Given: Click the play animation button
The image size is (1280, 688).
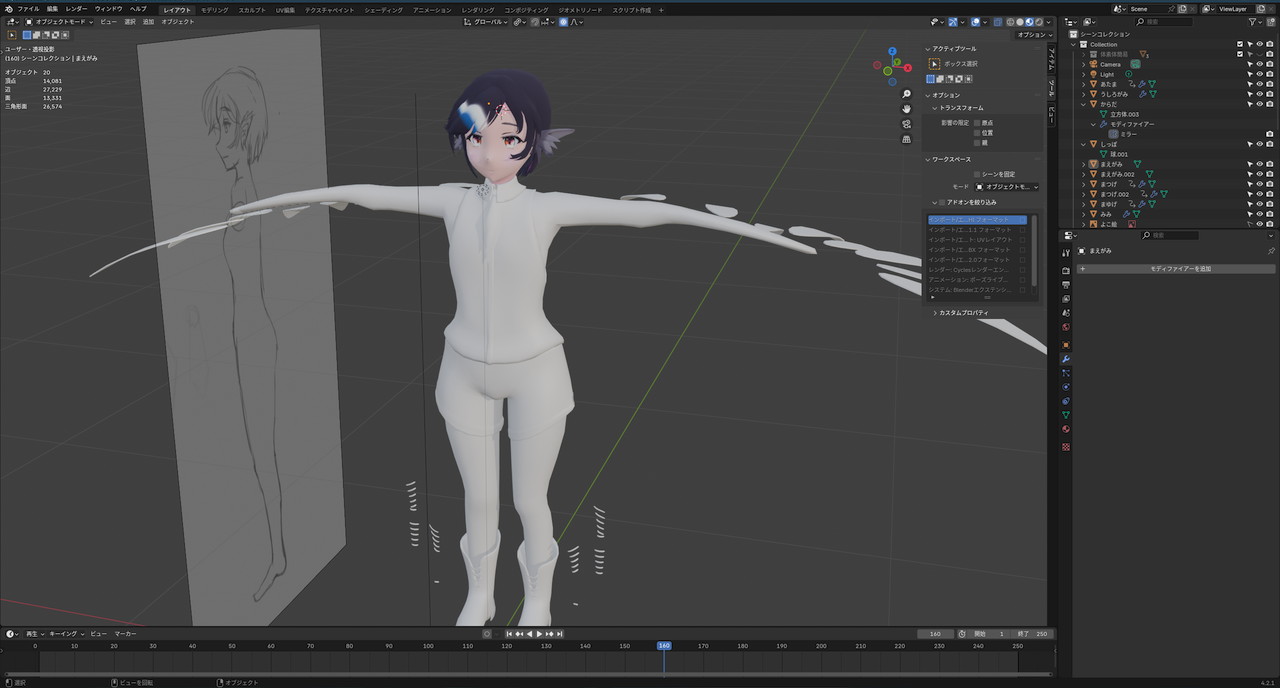Looking at the screenshot, I should point(539,634).
